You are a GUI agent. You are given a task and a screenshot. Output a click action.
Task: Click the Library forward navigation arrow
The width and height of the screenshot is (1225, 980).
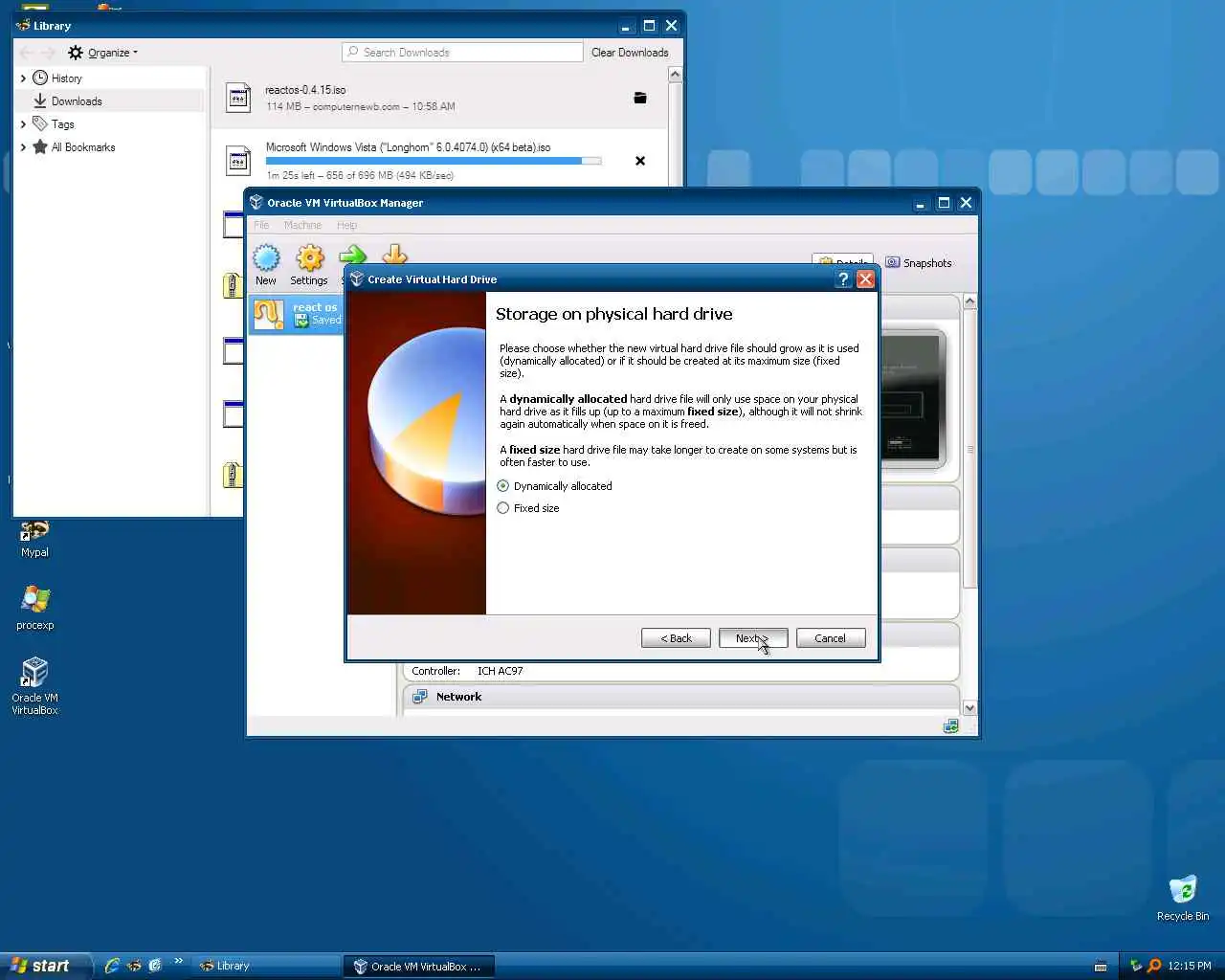(x=49, y=53)
